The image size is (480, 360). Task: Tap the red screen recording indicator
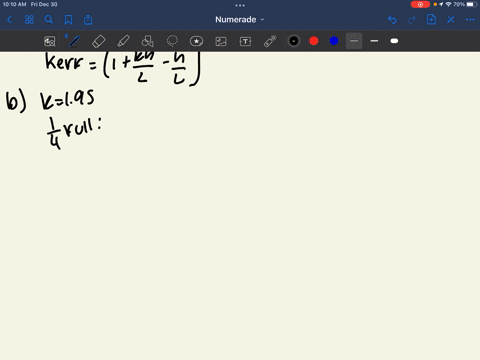[x=420, y=5]
